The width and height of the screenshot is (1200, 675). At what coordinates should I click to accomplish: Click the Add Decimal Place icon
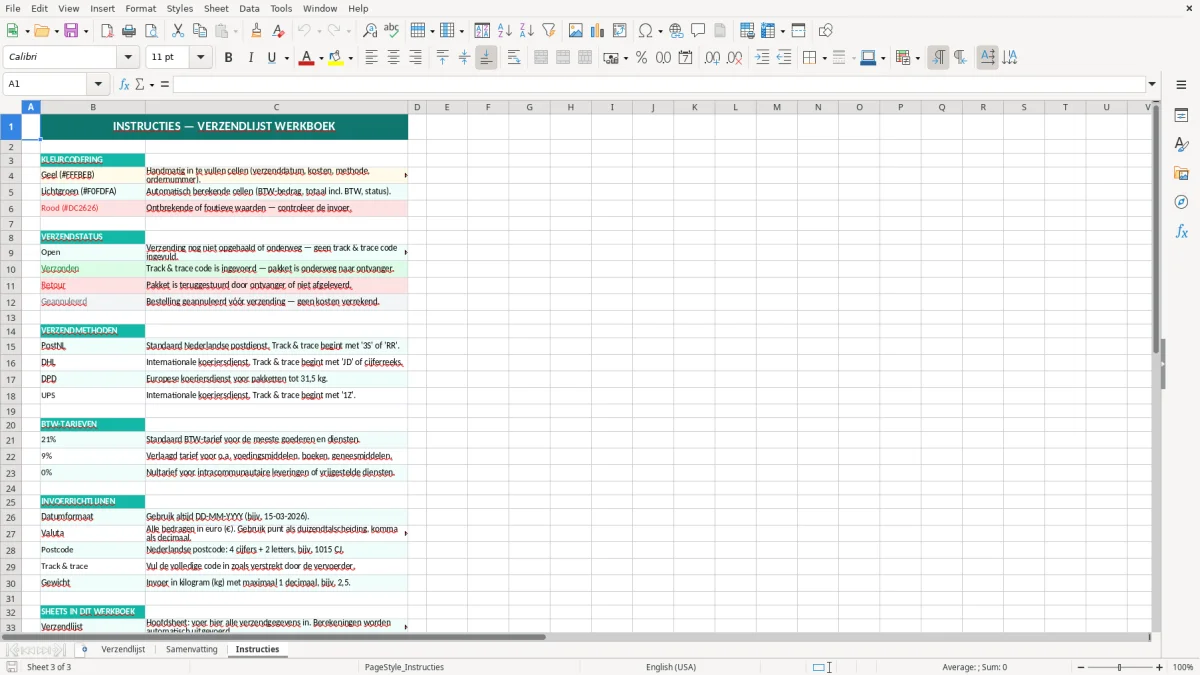712,58
